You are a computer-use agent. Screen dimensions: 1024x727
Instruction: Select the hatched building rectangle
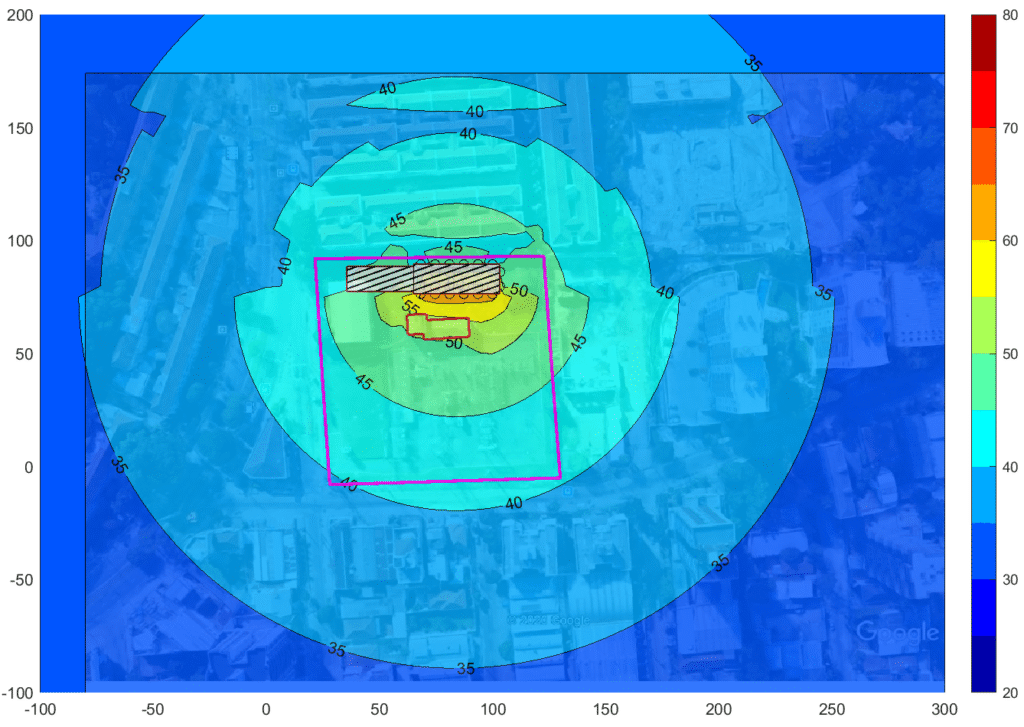click(423, 278)
